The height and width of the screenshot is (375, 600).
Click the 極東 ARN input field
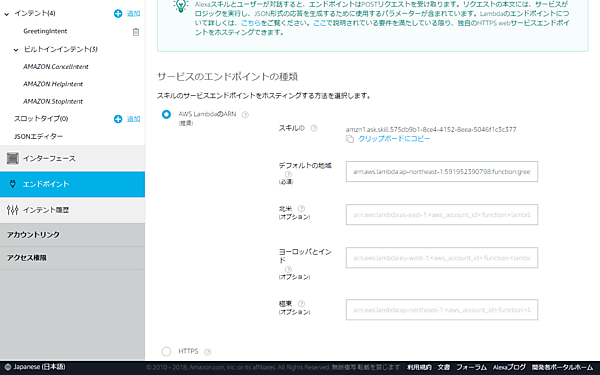442,310
